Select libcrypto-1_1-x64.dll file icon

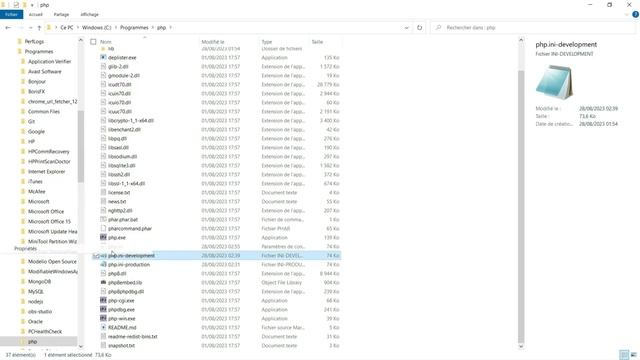pos(103,120)
